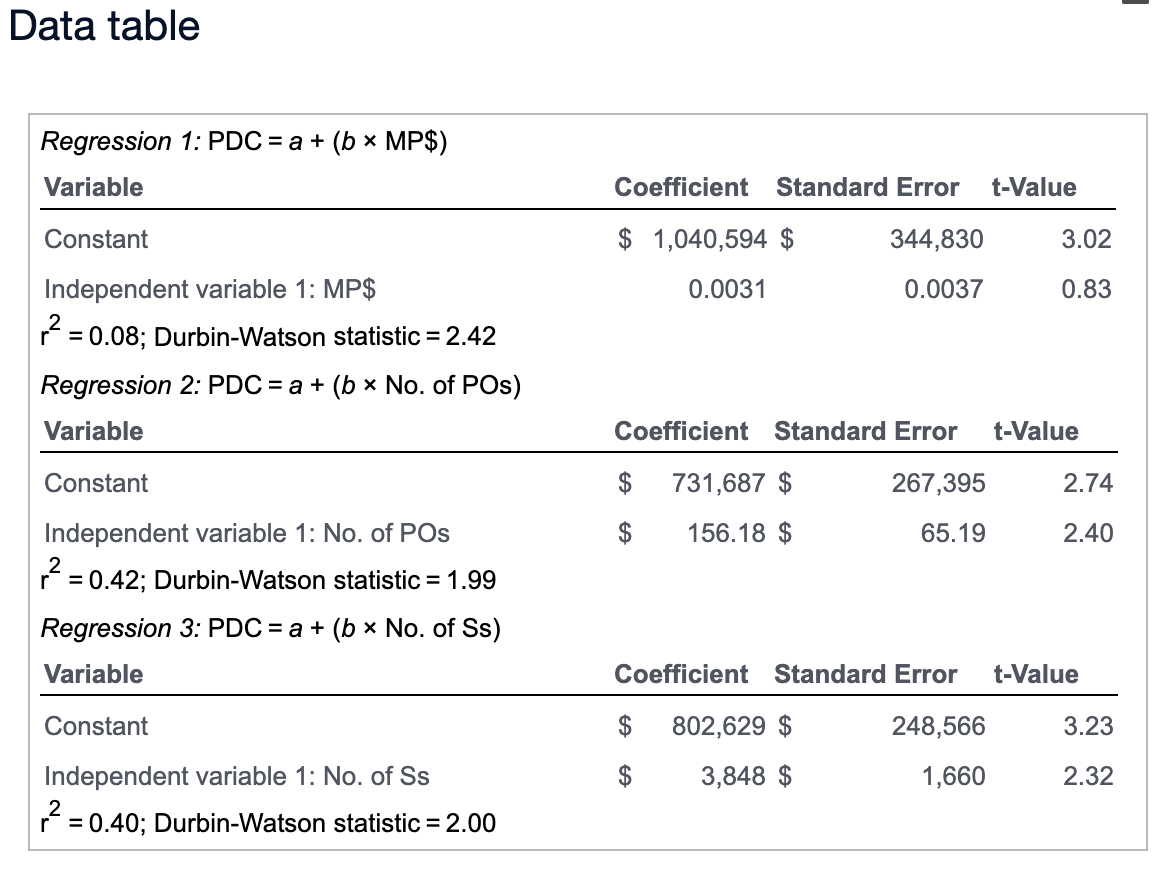
Task: Click the r² = 0.40 statistics line
Action: coord(270,823)
